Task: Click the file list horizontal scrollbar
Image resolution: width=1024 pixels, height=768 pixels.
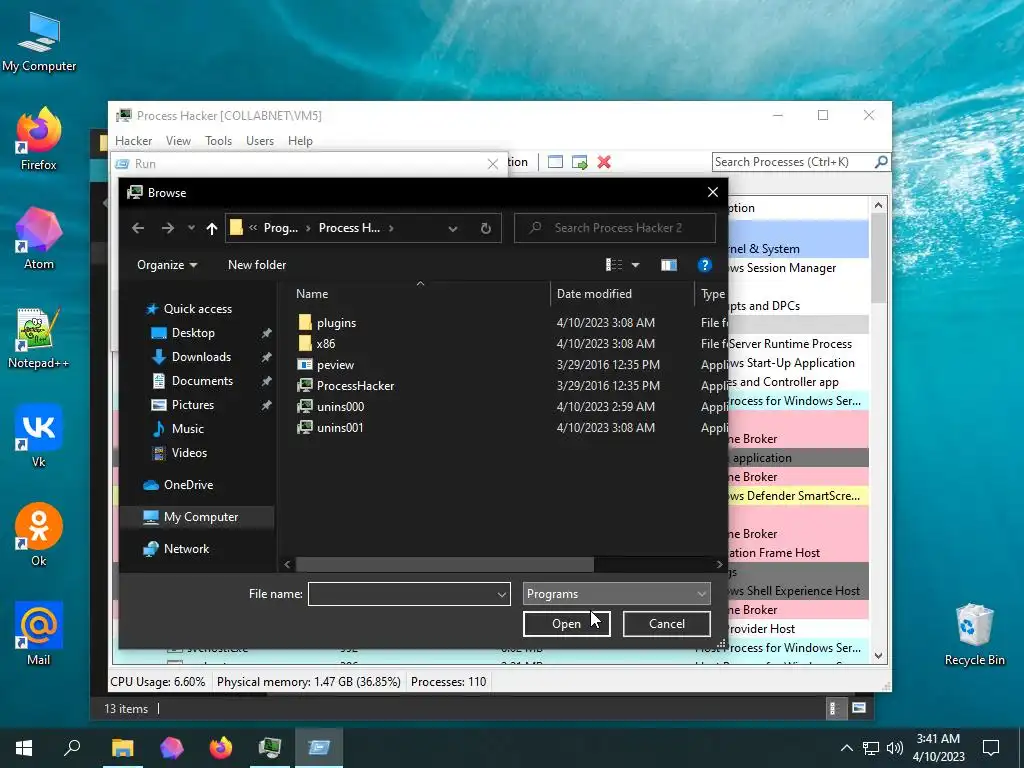Action: [x=444, y=564]
